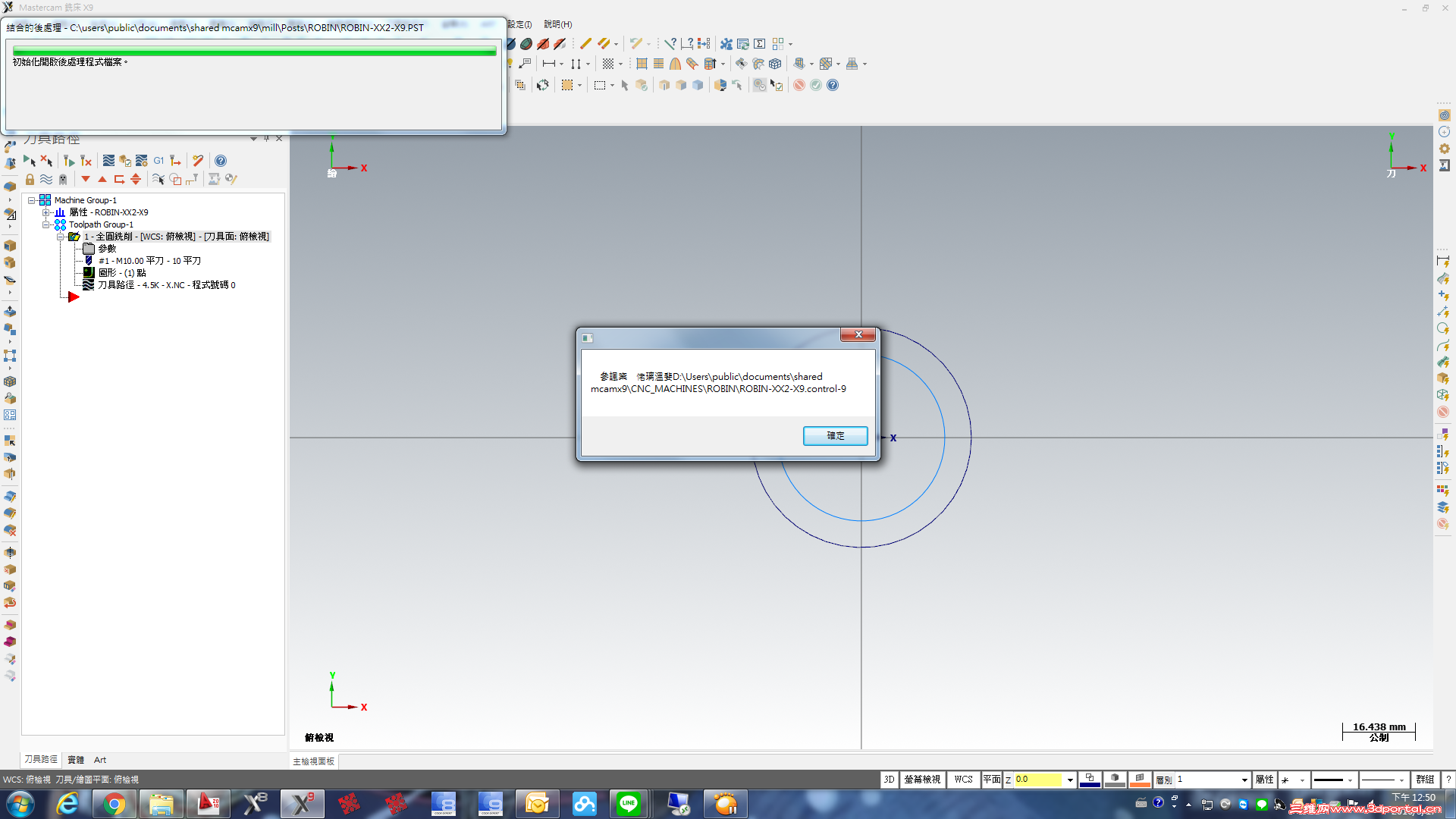1456x819 pixels.
Task: Click the 確定 button in the dialog
Action: 835,436
